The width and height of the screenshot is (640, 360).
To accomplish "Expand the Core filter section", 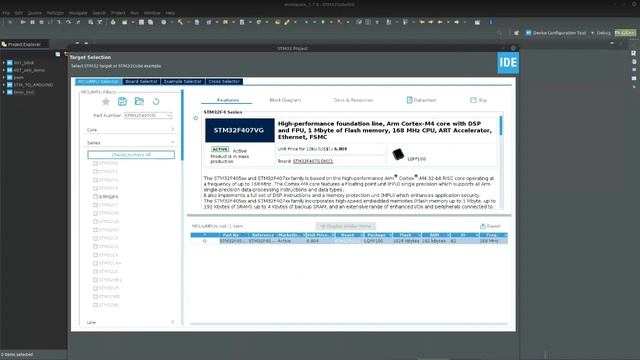I will pos(172,129).
